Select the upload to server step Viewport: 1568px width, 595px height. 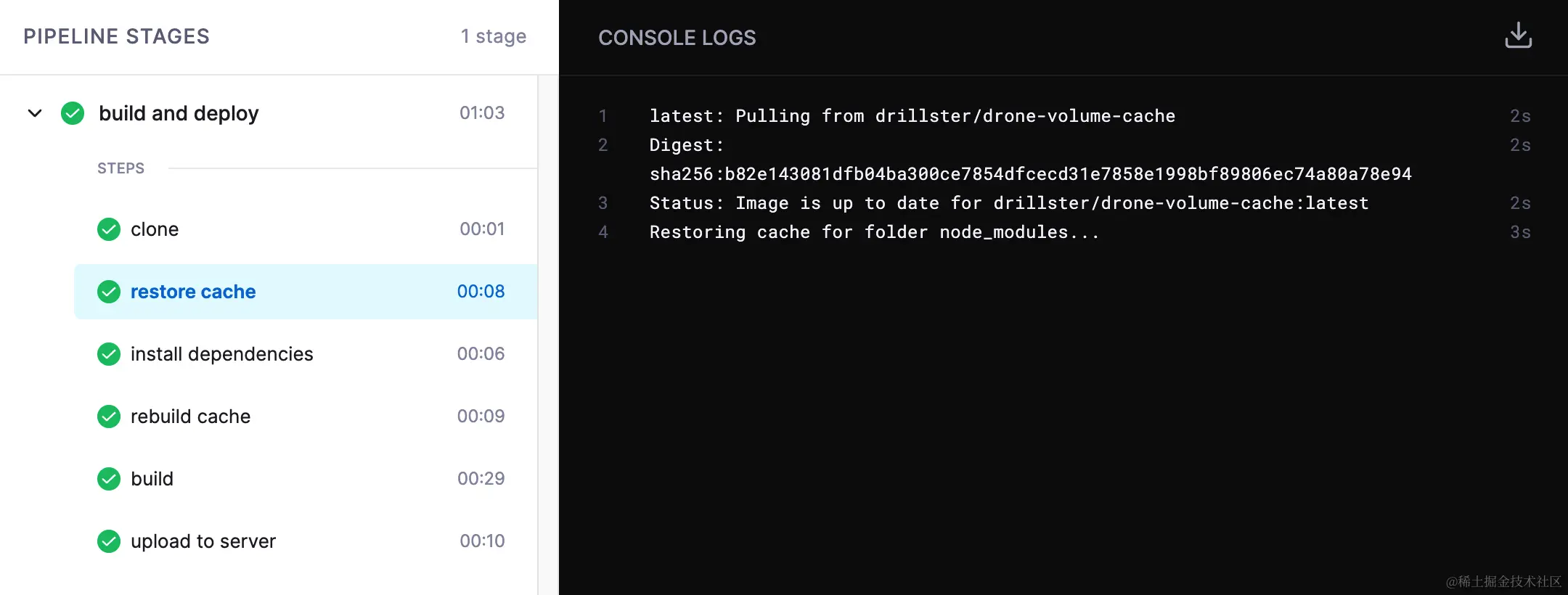[306, 541]
